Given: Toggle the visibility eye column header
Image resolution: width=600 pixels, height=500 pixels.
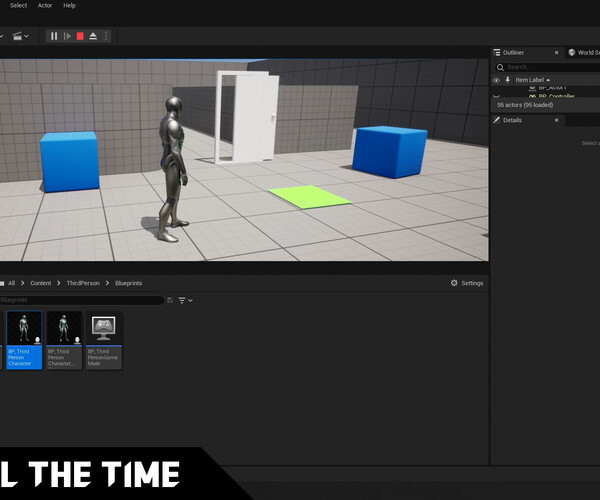Looking at the screenshot, I should 496,80.
